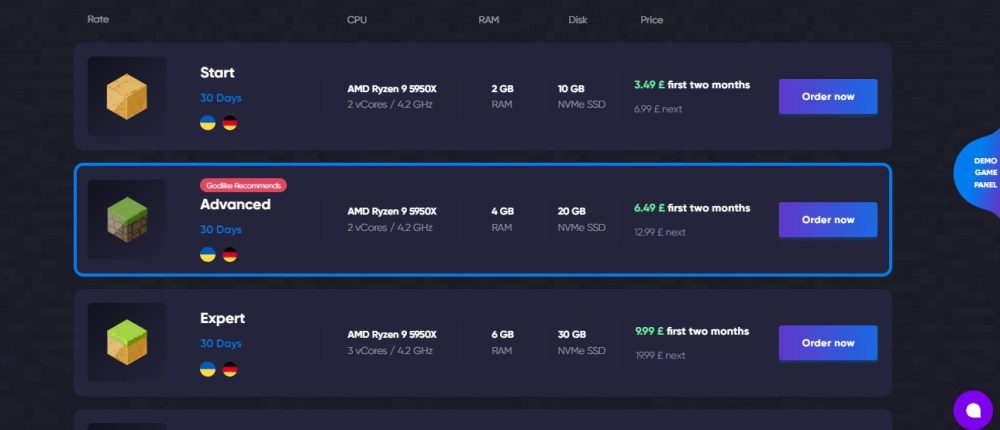Click the 6.99 £ next price
1000x430 pixels.
pos(658,109)
